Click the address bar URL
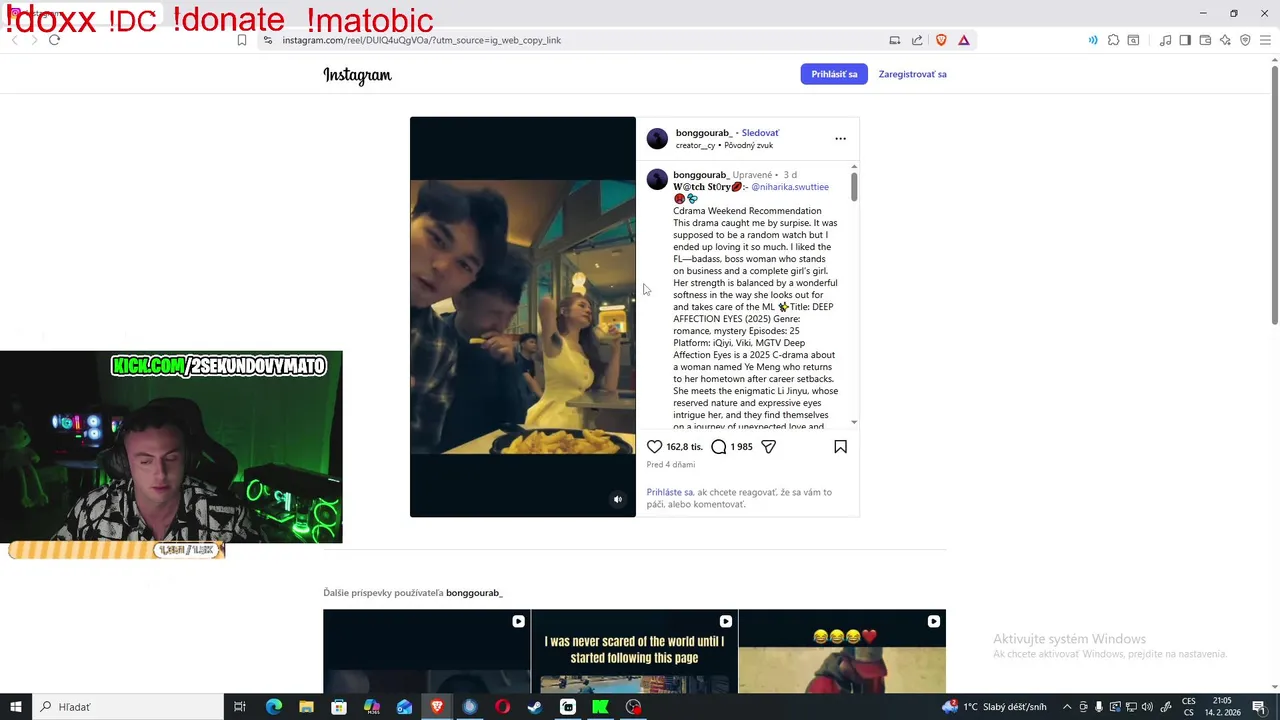The image size is (1280, 720). coord(421,40)
